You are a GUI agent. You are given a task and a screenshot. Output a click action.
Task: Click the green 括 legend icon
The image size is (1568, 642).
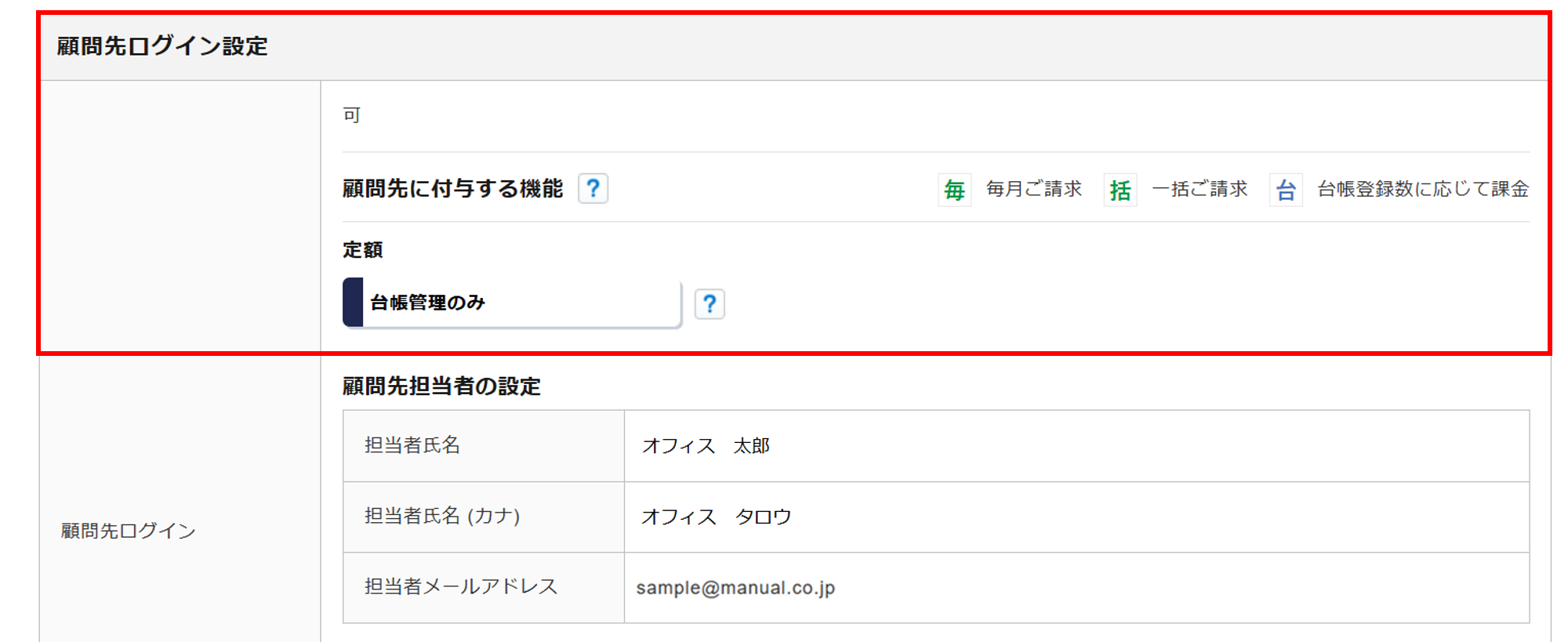[x=1120, y=190]
